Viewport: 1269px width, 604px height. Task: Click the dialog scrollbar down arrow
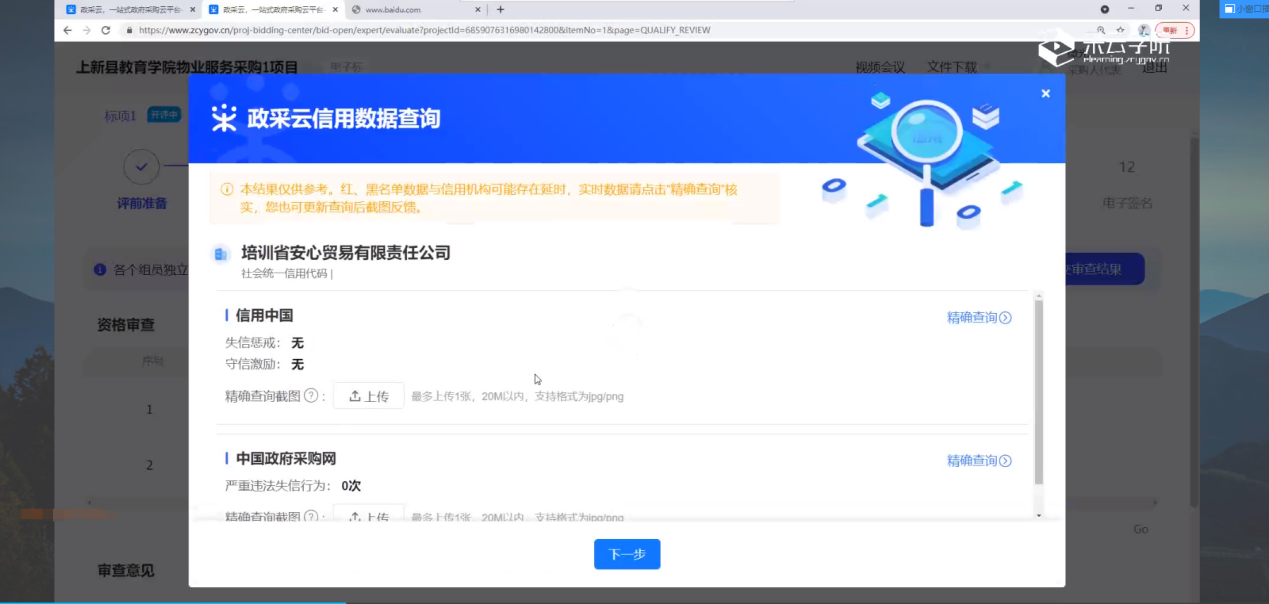click(1038, 516)
